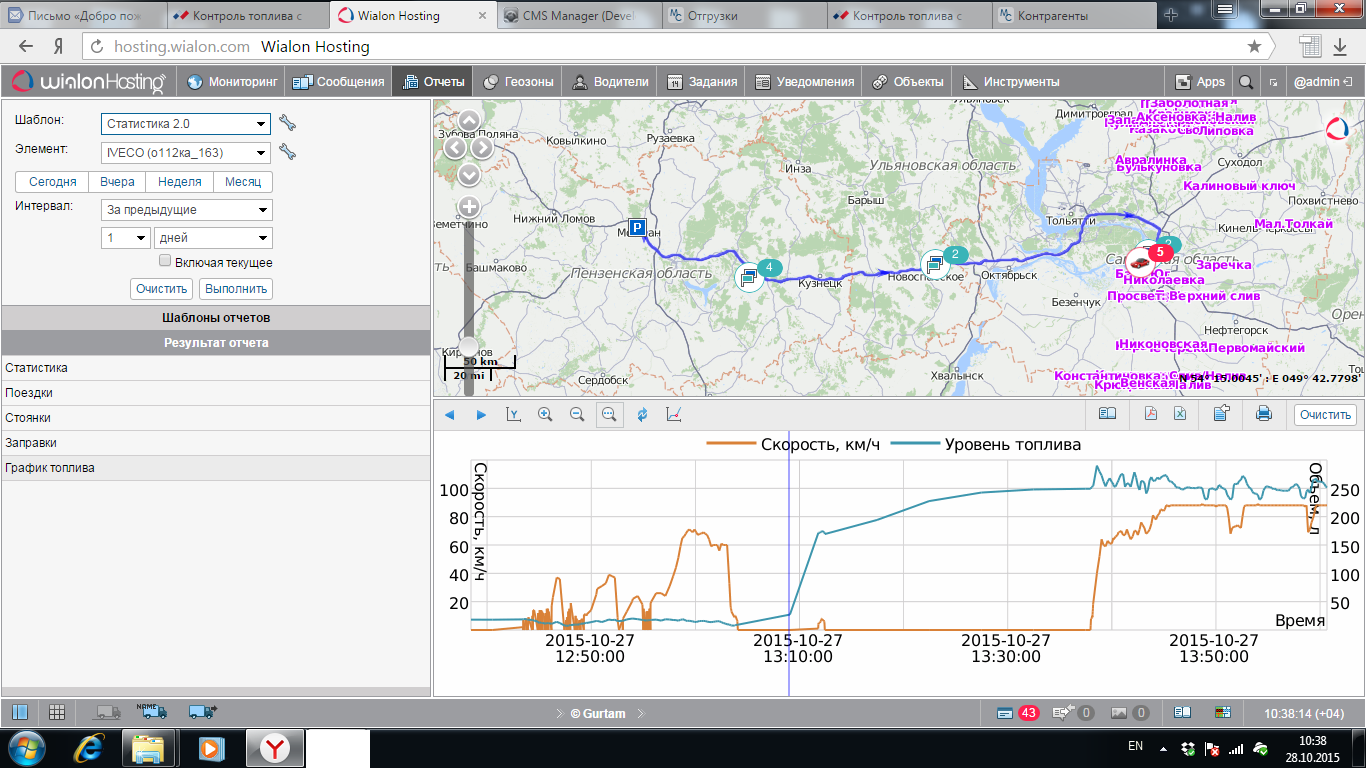The width and height of the screenshot is (1366, 768).
Task: Open the Геозоны menu tab
Action: tap(518, 82)
